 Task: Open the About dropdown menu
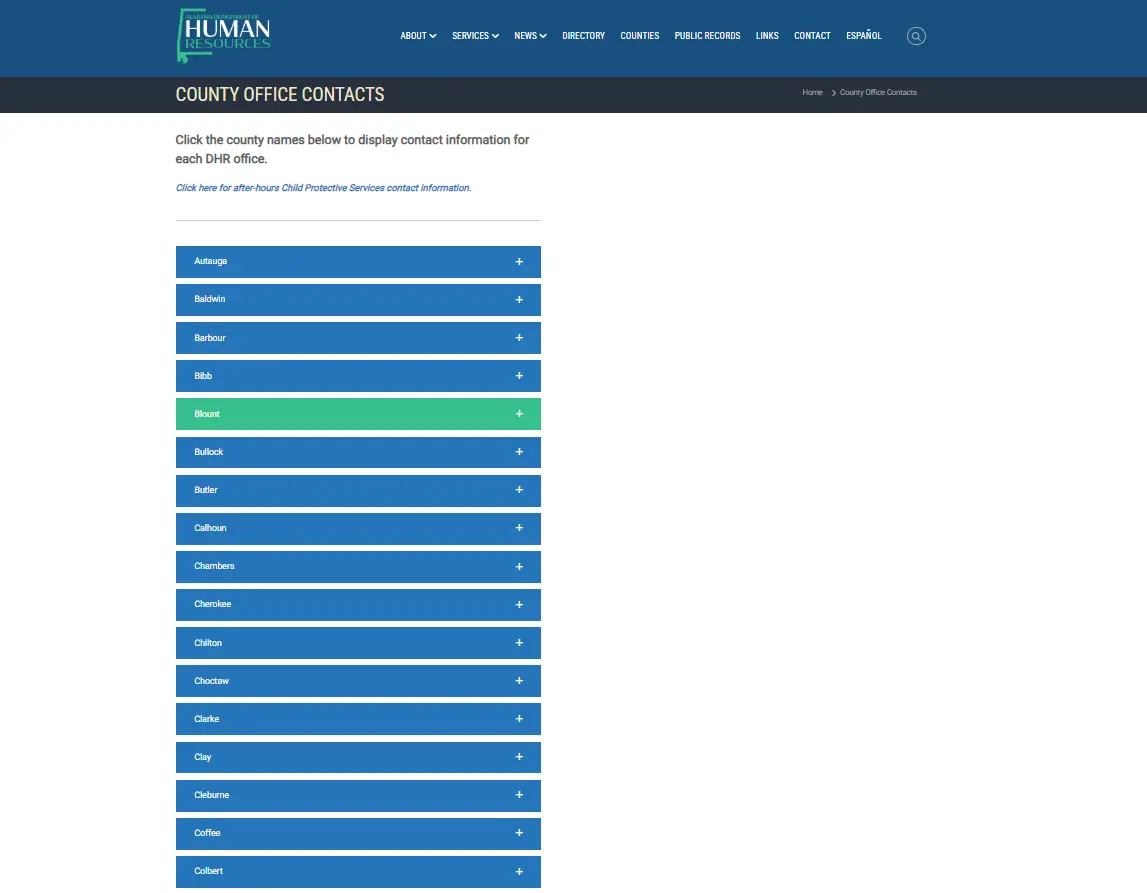418,36
